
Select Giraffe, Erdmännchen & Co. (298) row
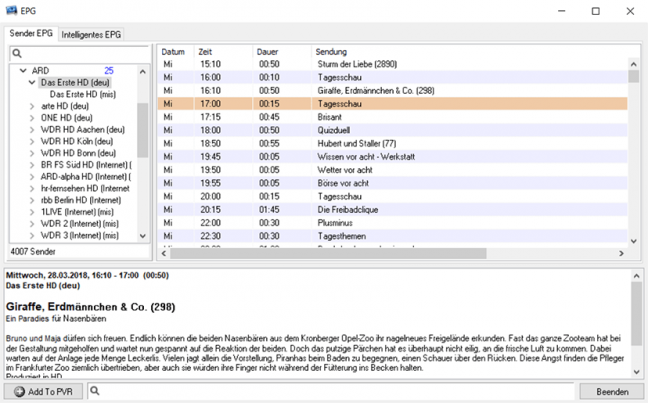click(393, 91)
